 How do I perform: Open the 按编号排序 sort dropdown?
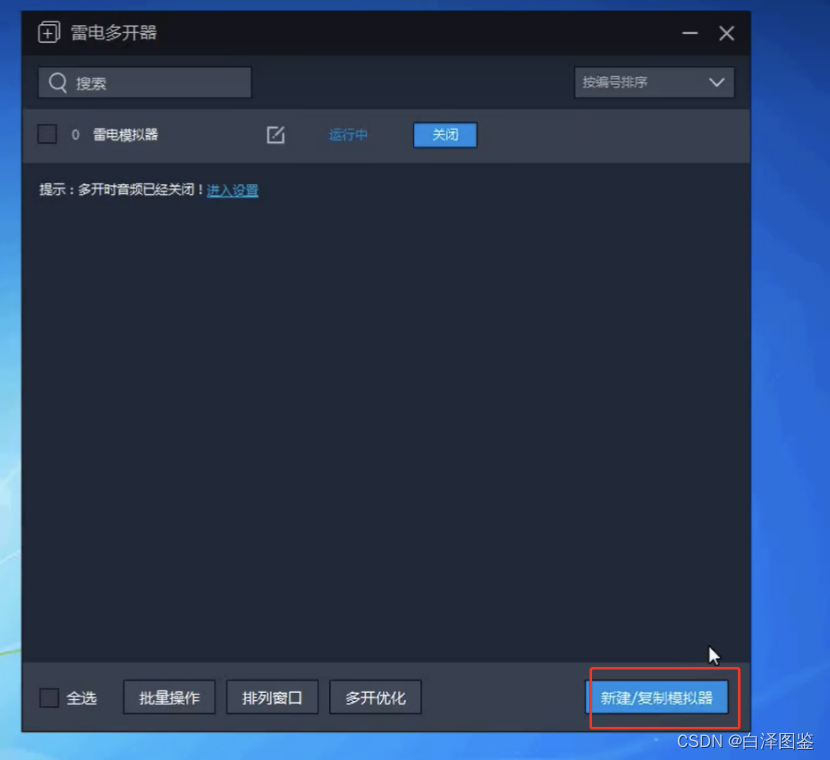point(654,83)
